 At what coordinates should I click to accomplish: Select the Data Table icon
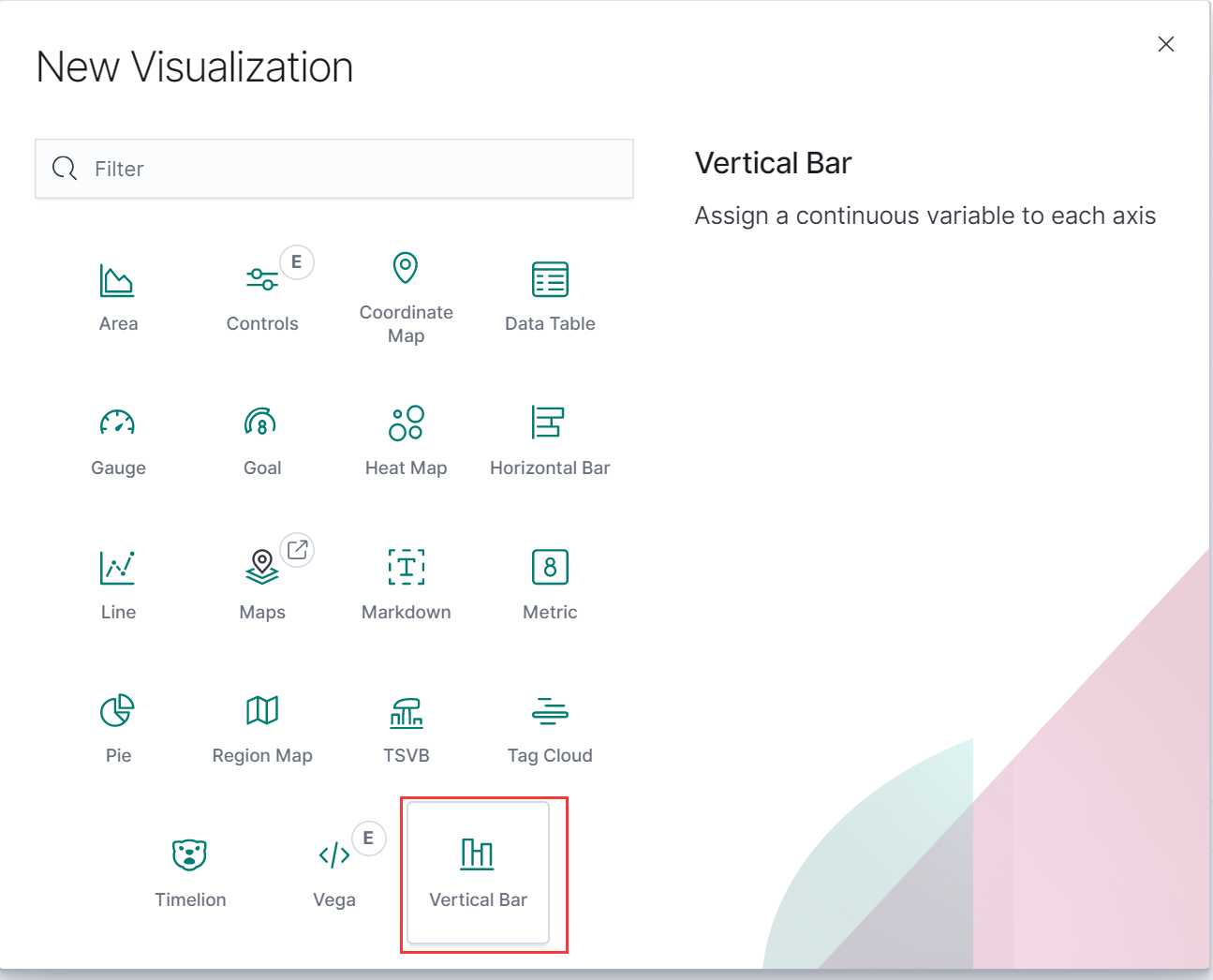550,279
